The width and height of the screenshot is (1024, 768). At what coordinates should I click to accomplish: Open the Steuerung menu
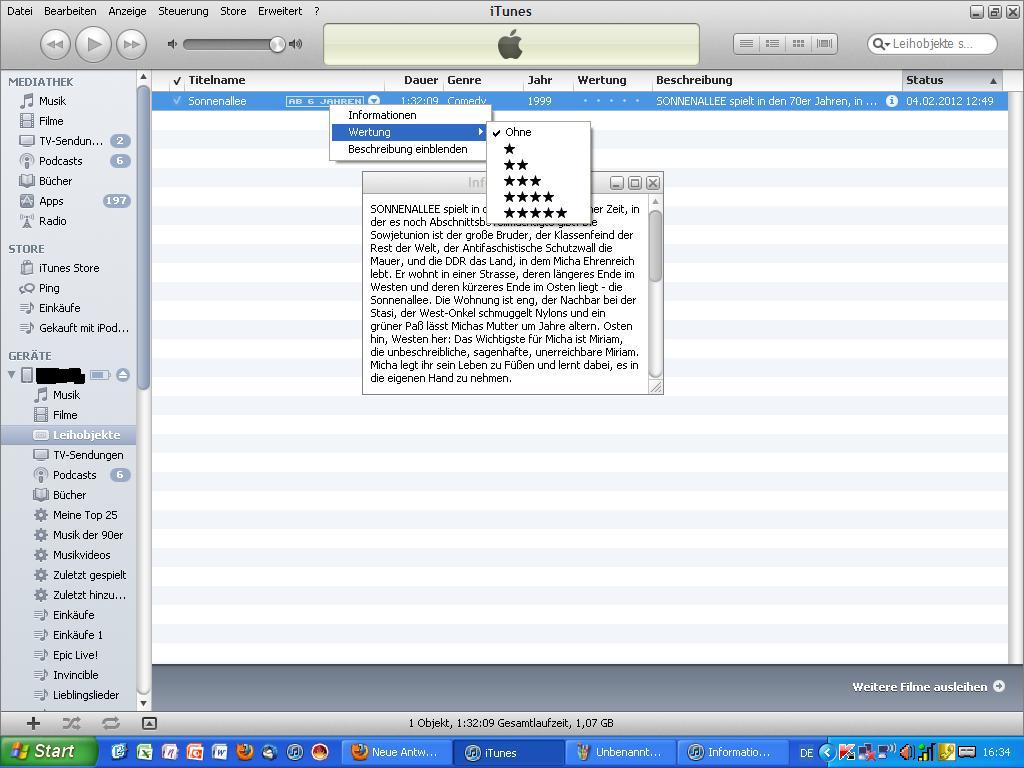pos(184,11)
